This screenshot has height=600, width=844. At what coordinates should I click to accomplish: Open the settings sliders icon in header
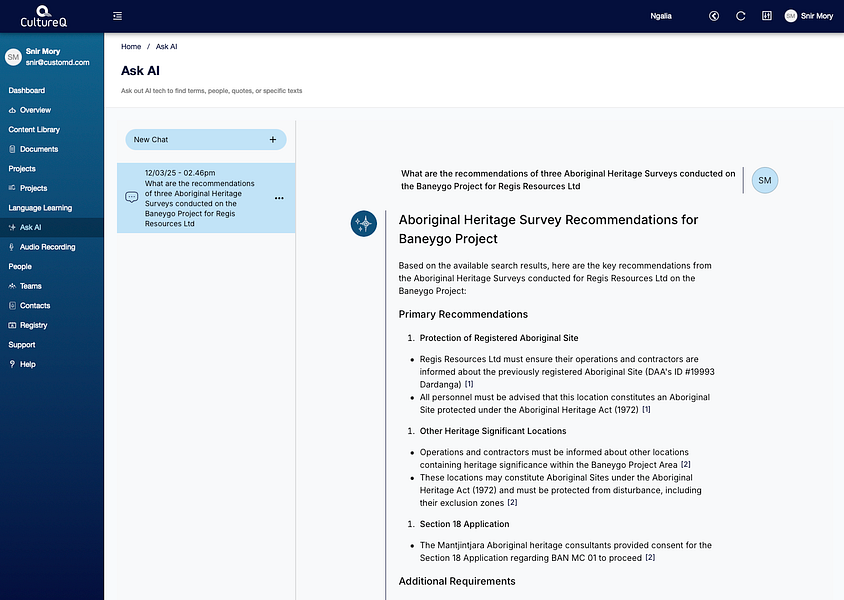click(766, 16)
